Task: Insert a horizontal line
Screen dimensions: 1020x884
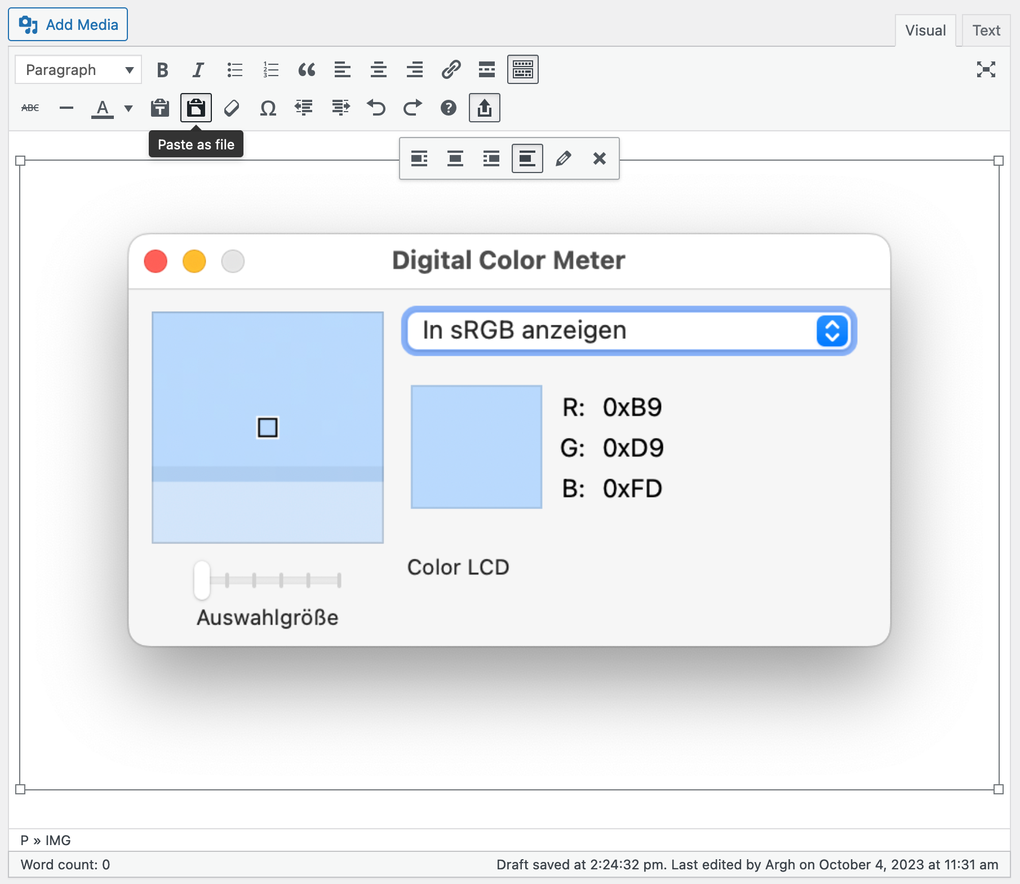Action: (66, 108)
